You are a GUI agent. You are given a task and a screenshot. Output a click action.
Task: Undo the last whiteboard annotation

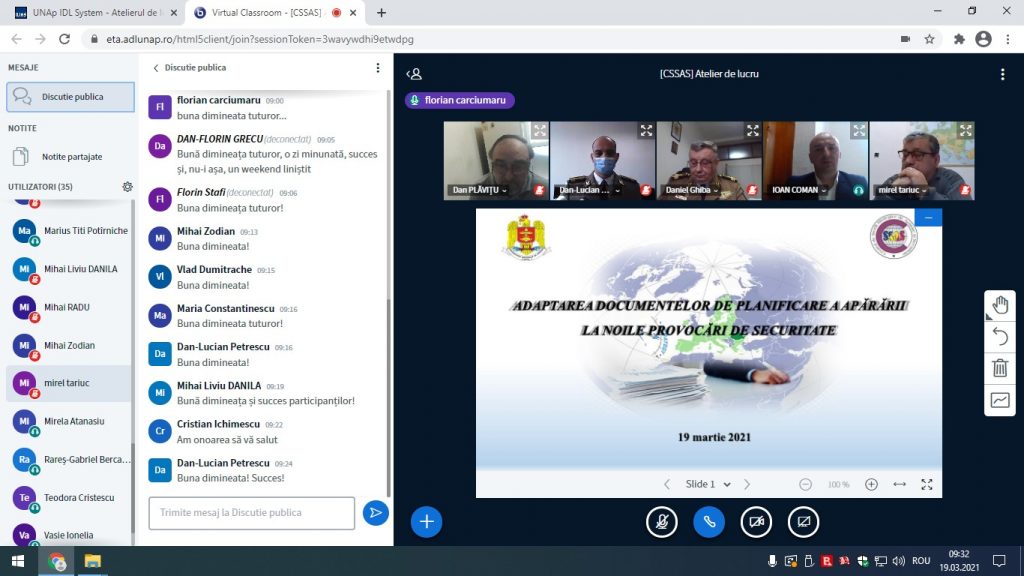coord(1000,337)
